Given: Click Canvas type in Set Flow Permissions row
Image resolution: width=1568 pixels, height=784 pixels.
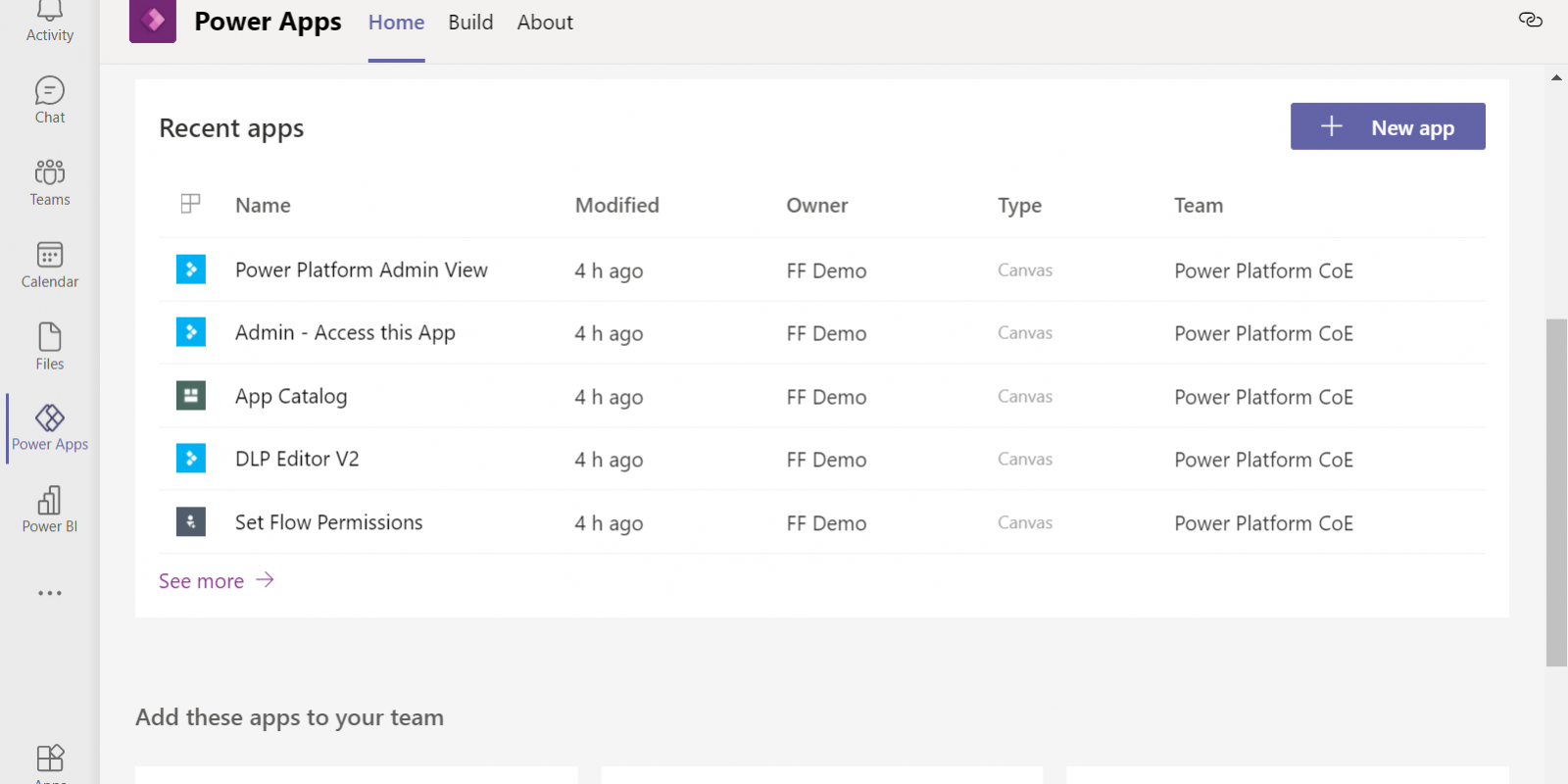Looking at the screenshot, I should tap(1025, 522).
